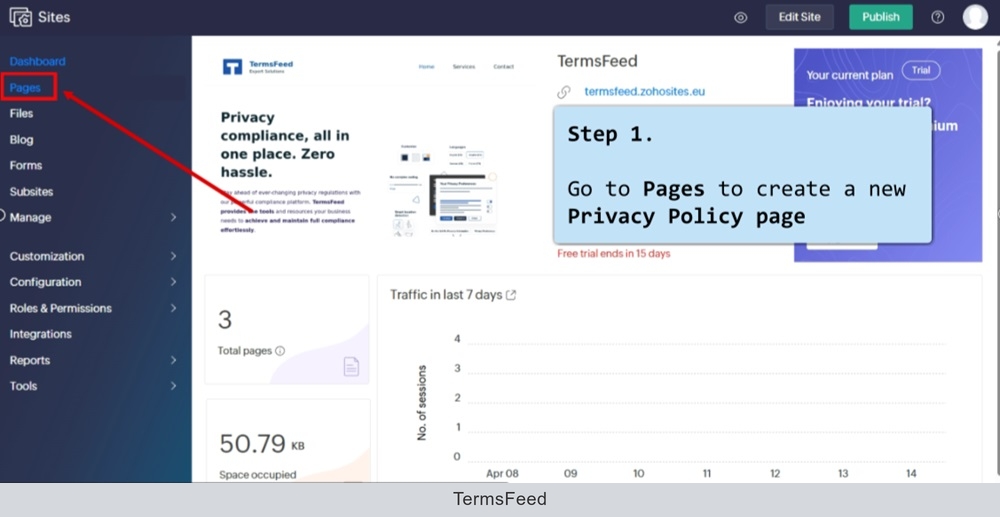Go to Pages in the sidebar
The height and width of the screenshot is (517, 1000).
[x=26, y=87]
